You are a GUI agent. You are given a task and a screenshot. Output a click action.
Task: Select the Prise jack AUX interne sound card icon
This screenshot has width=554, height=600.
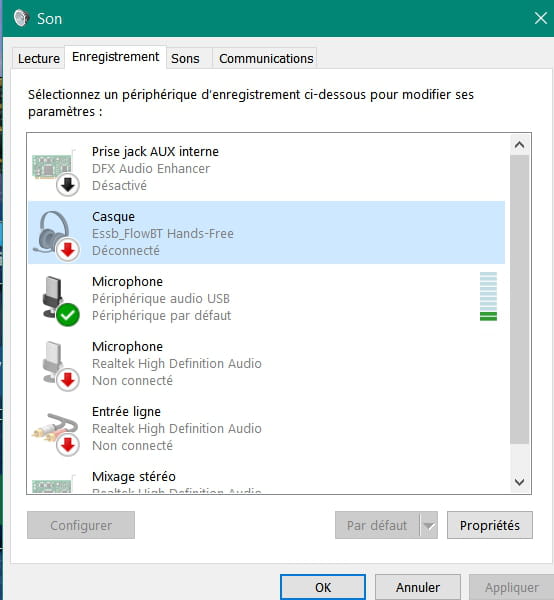[55, 171]
